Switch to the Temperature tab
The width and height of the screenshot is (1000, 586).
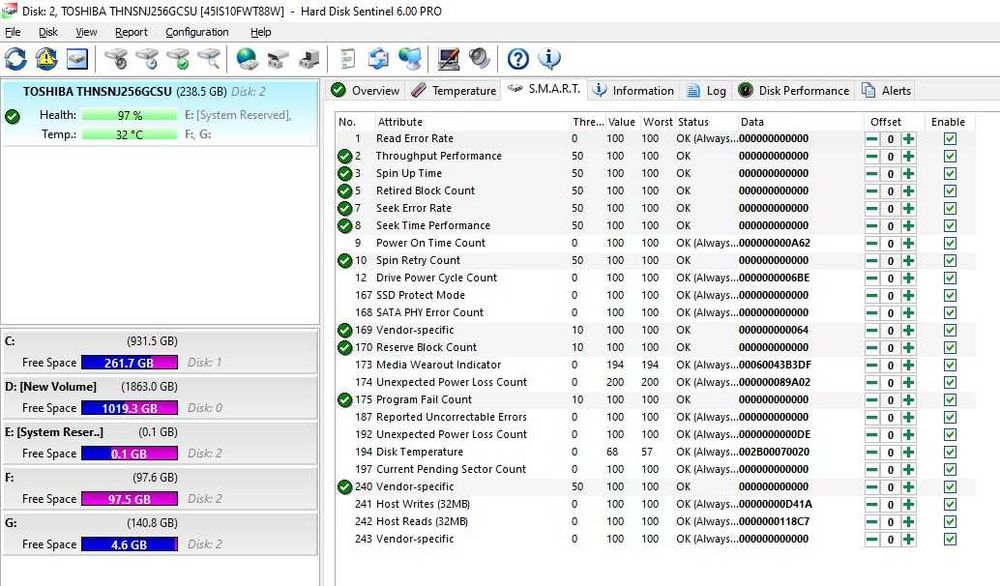pyautogui.click(x=453, y=91)
